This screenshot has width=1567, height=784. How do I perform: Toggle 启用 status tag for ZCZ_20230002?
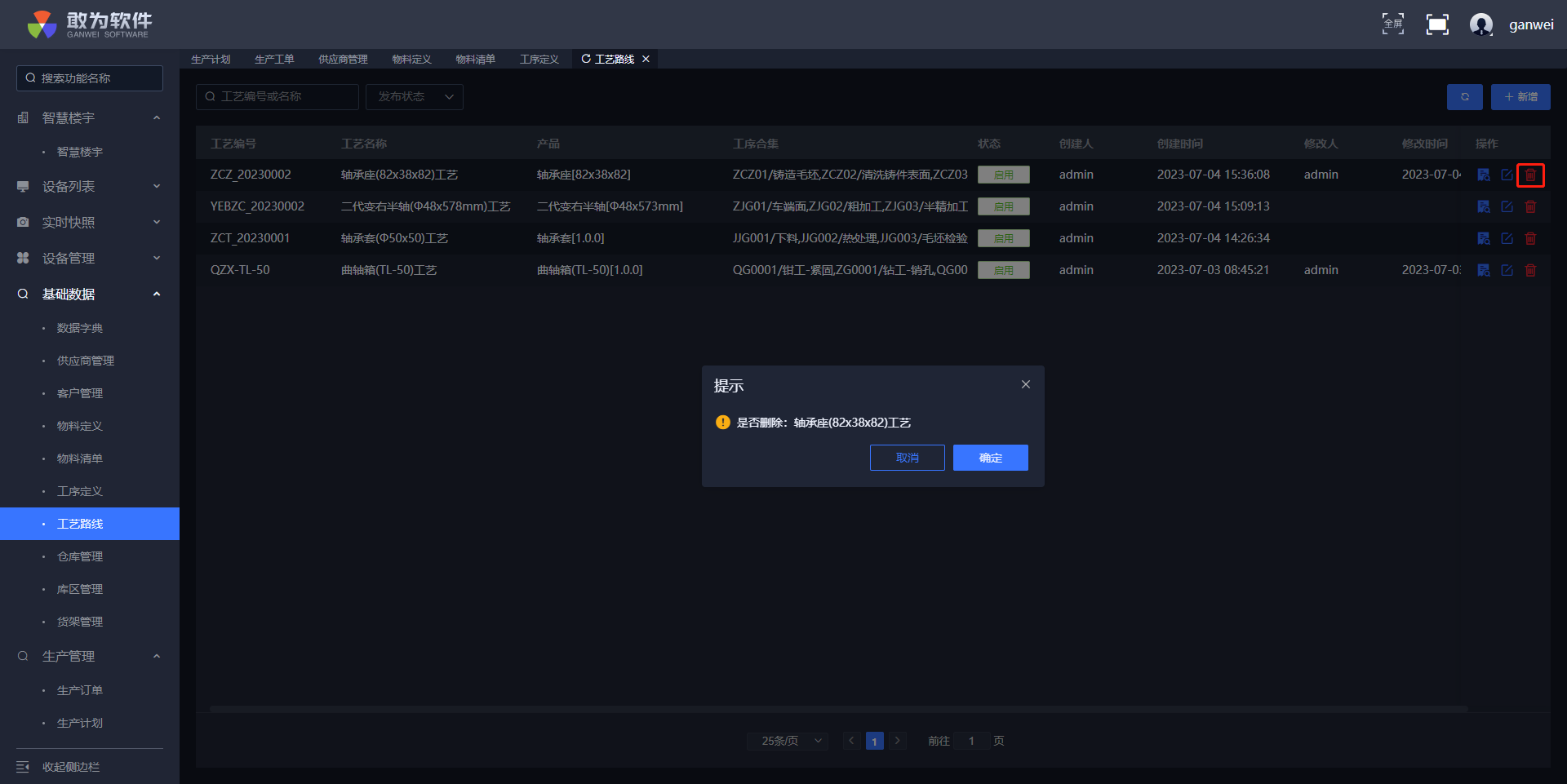[x=1003, y=175]
